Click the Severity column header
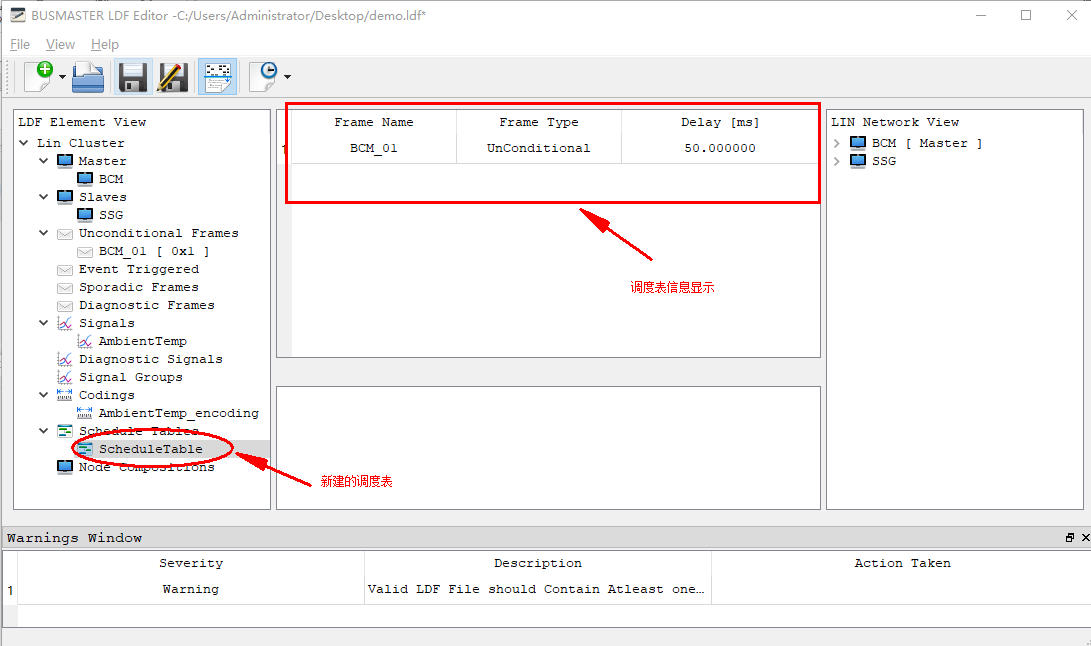Image resolution: width=1091 pixels, height=646 pixels. [191, 563]
